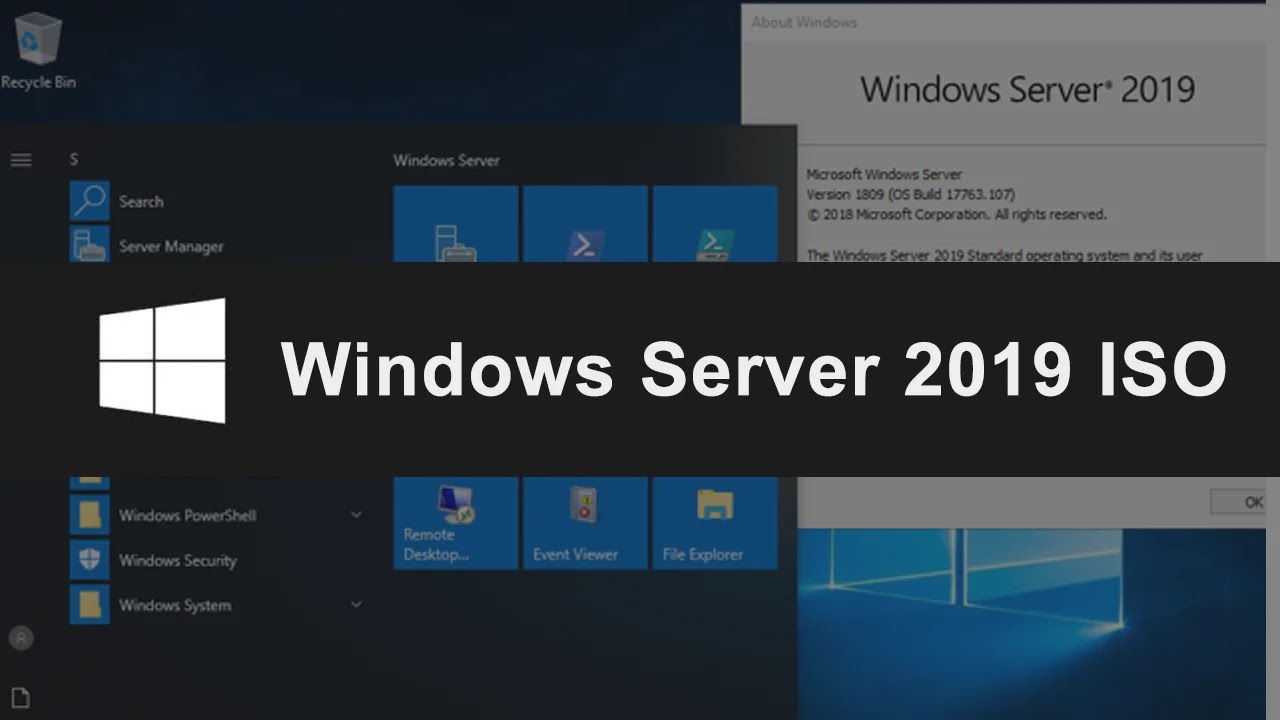Click the letter S app list header

74,160
